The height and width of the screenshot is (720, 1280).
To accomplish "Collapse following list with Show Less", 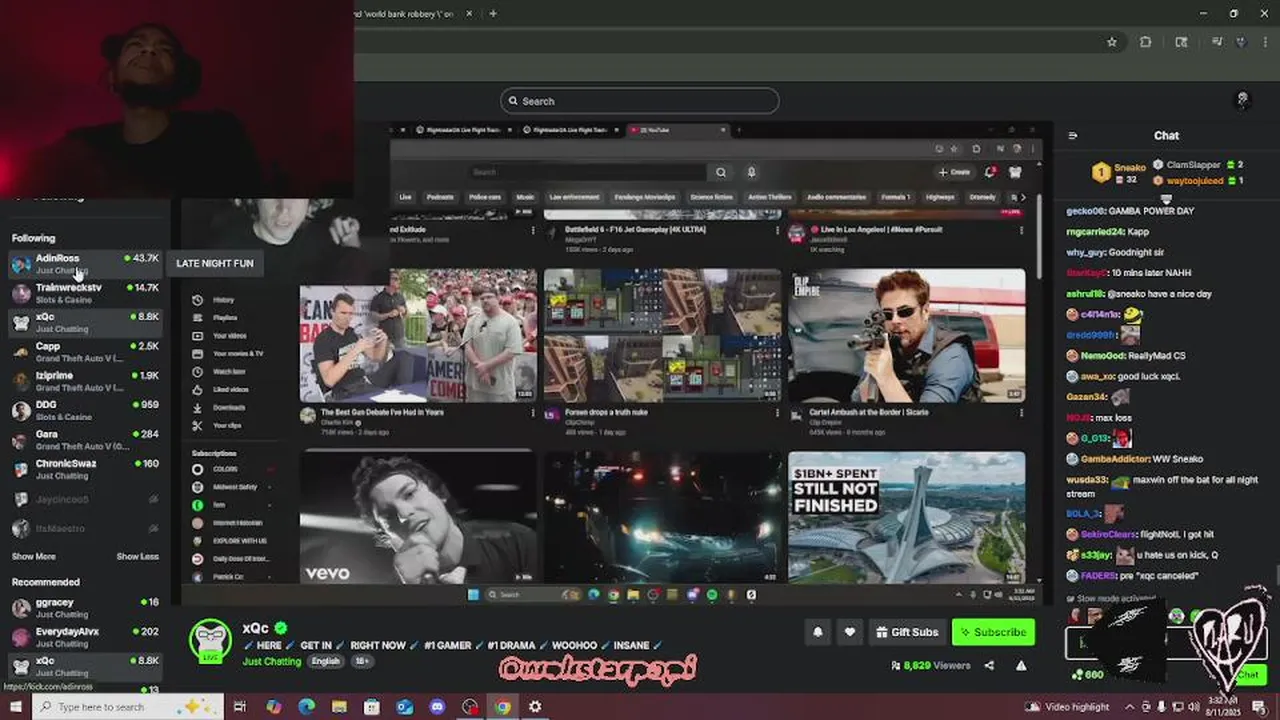I will point(137,556).
